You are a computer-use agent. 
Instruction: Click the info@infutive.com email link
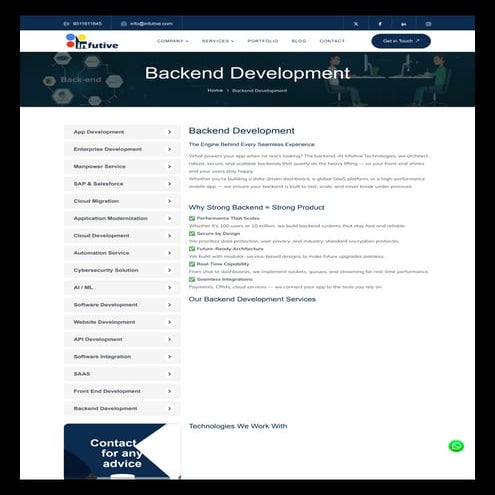pos(151,24)
